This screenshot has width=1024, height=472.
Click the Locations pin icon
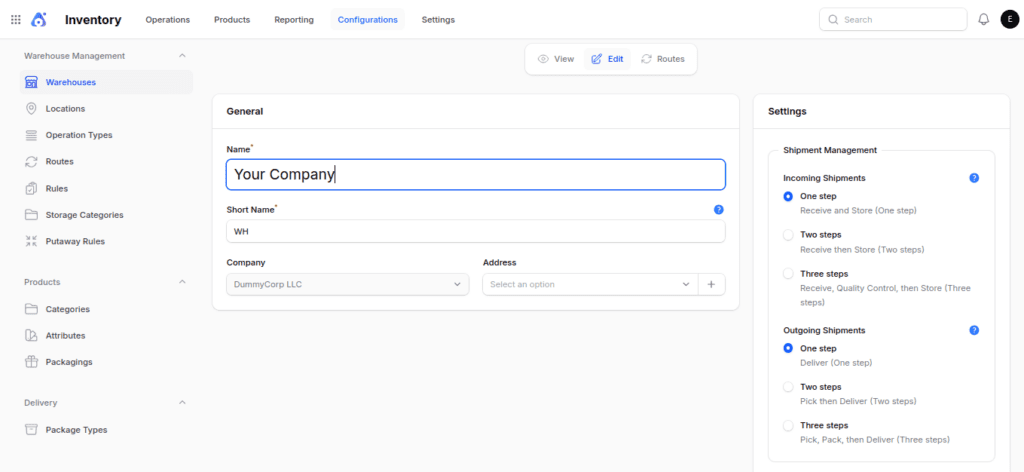click(x=31, y=108)
